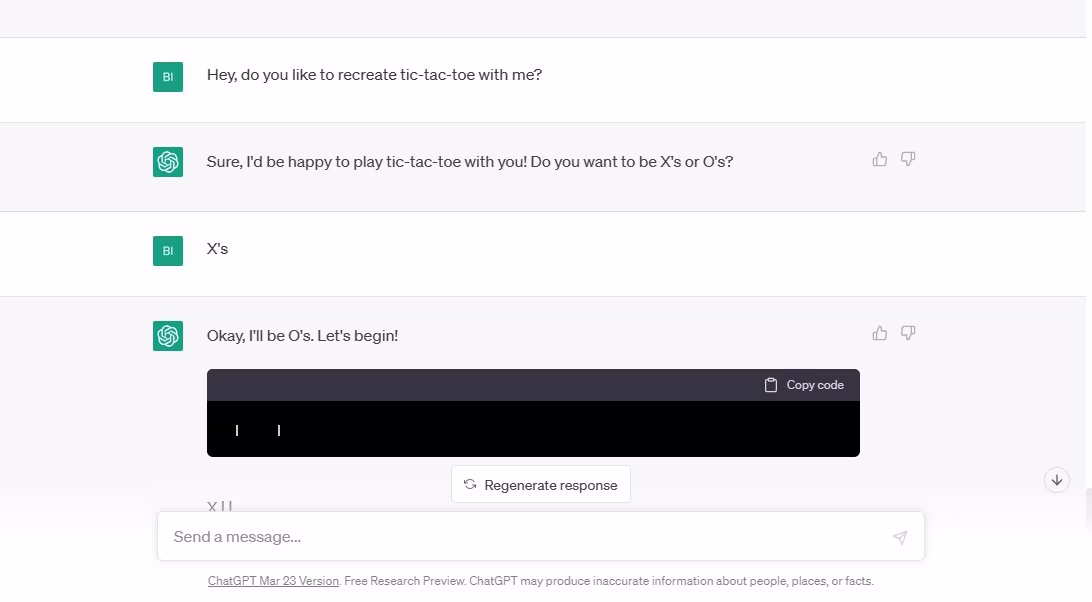Click the user message "X's" text
This screenshot has width=1092, height=602.
(217, 249)
